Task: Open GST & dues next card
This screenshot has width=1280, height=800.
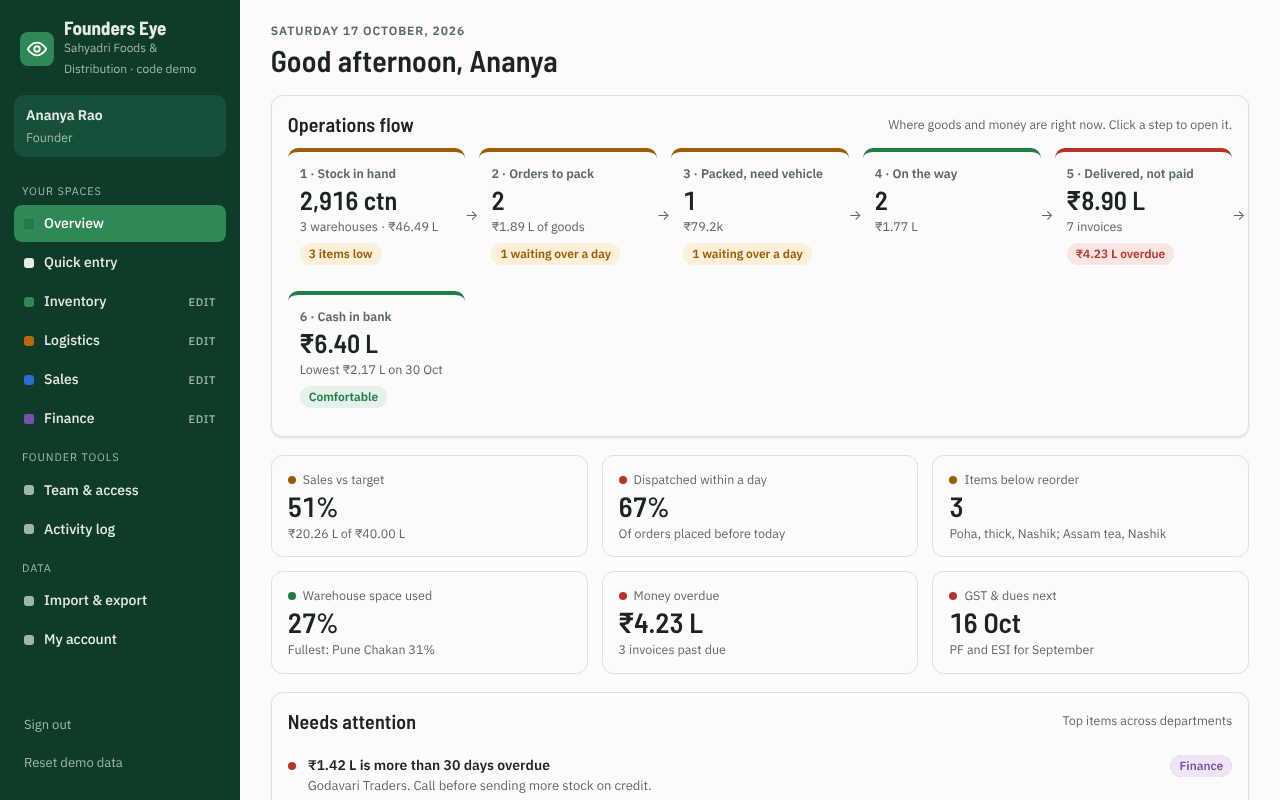Action: tap(1090, 622)
